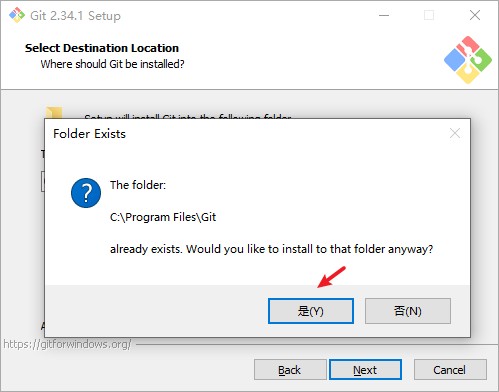Click the blue question mark icon
Screen dimensions: 499x392
point(86,193)
